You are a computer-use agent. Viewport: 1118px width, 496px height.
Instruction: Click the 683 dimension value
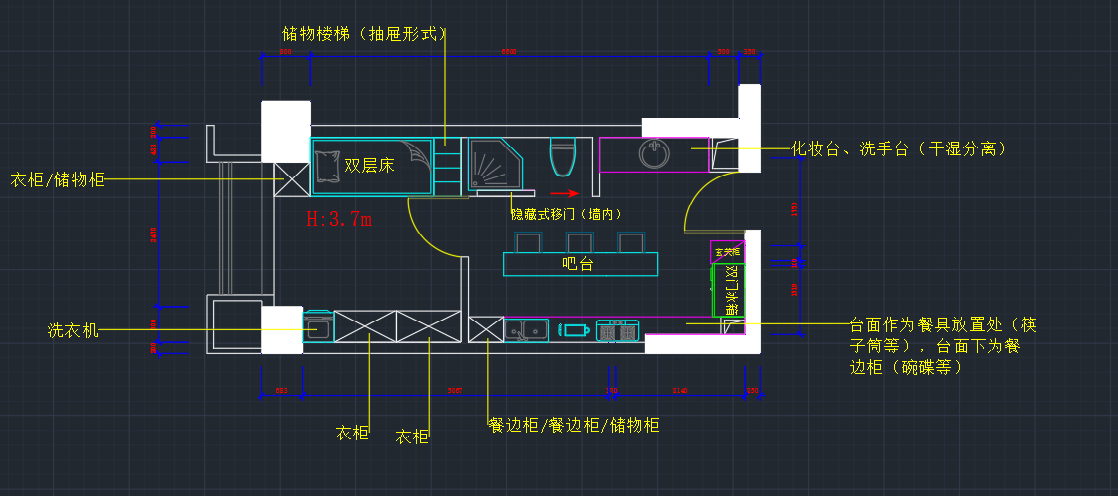281,391
